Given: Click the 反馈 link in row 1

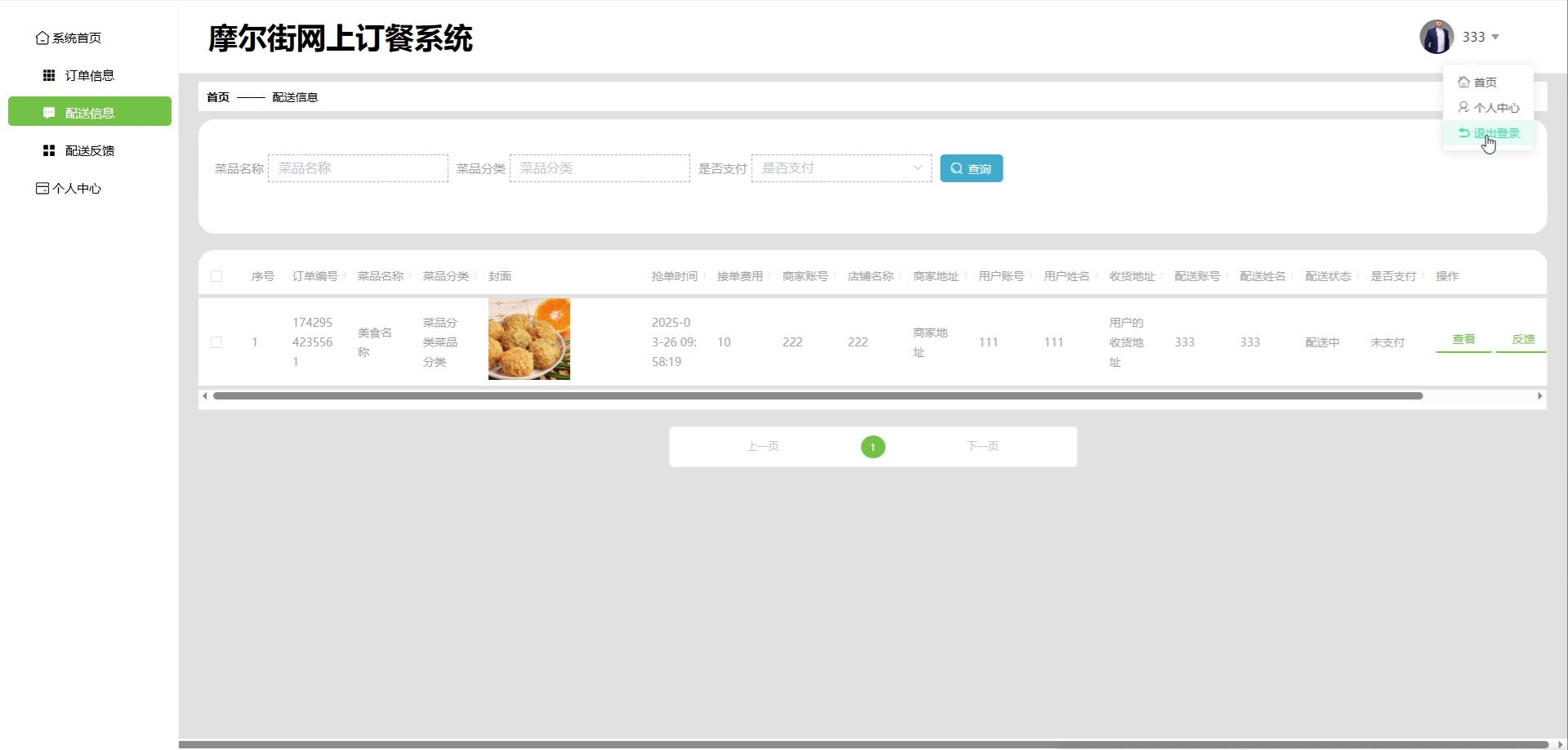Looking at the screenshot, I should (1523, 340).
